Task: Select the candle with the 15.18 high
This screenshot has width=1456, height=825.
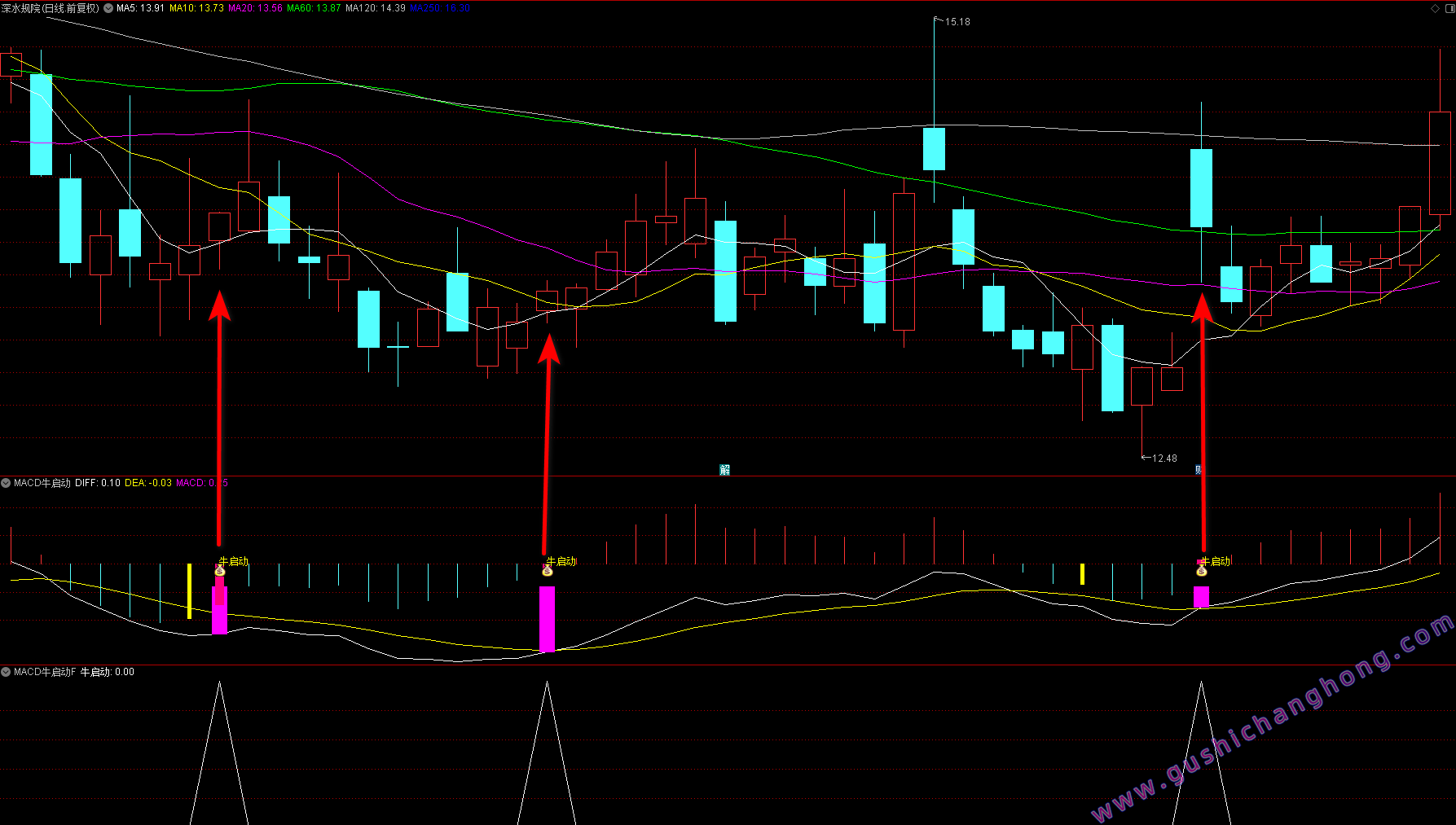Action: pos(934,149)
